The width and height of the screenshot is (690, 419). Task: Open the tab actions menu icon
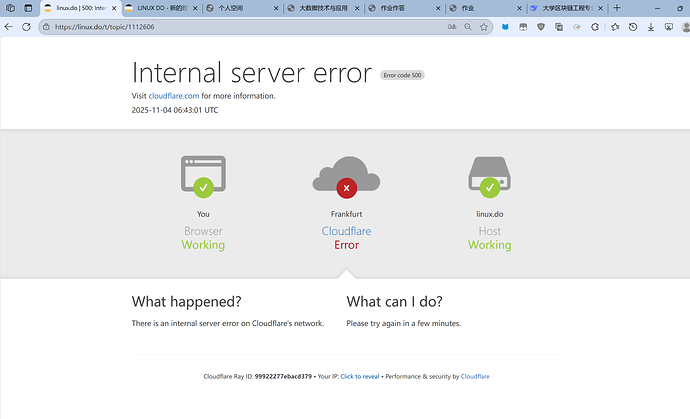tap(28, 8)
